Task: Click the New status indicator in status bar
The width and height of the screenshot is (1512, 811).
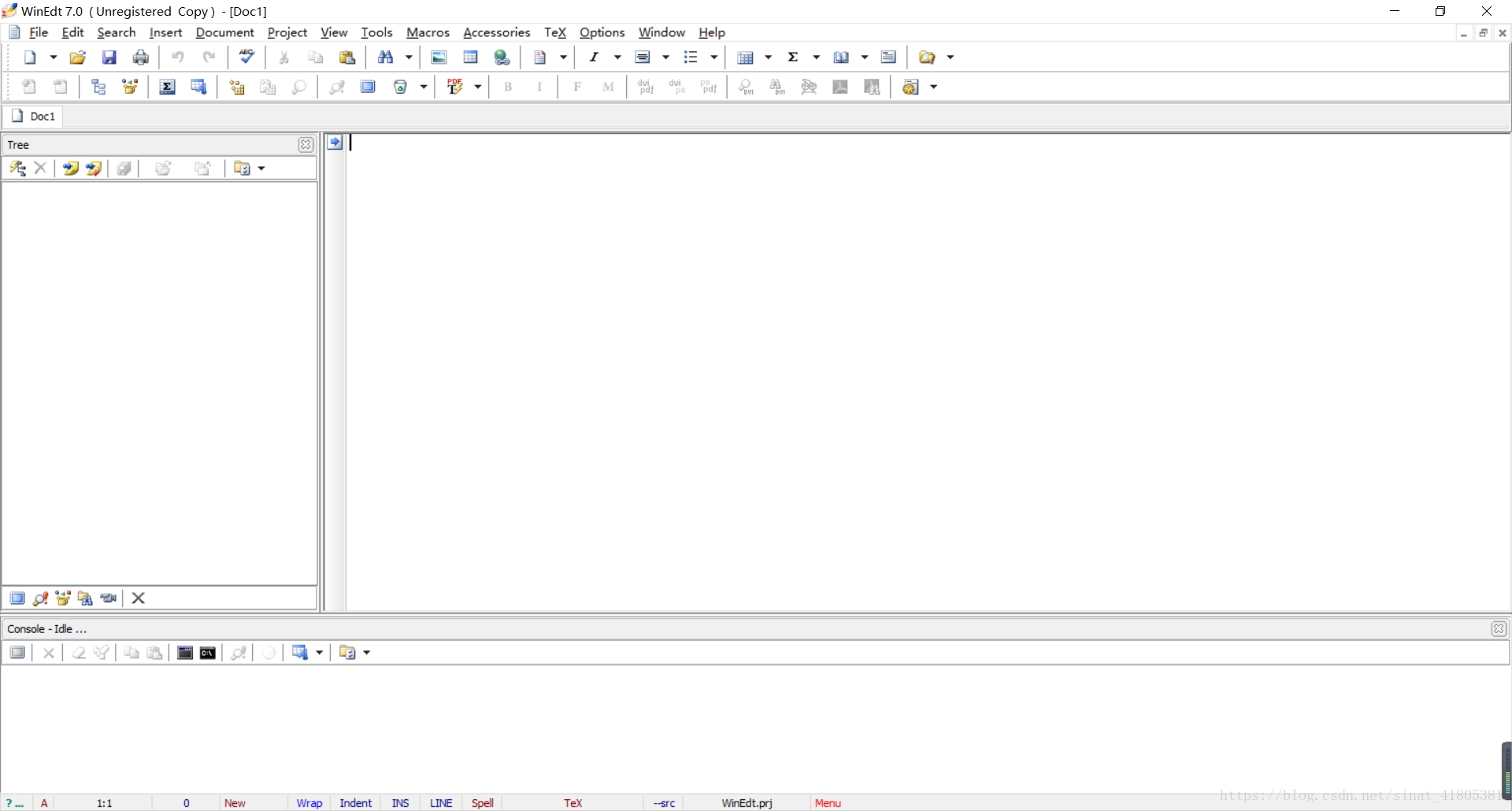Action: point(235,803)
